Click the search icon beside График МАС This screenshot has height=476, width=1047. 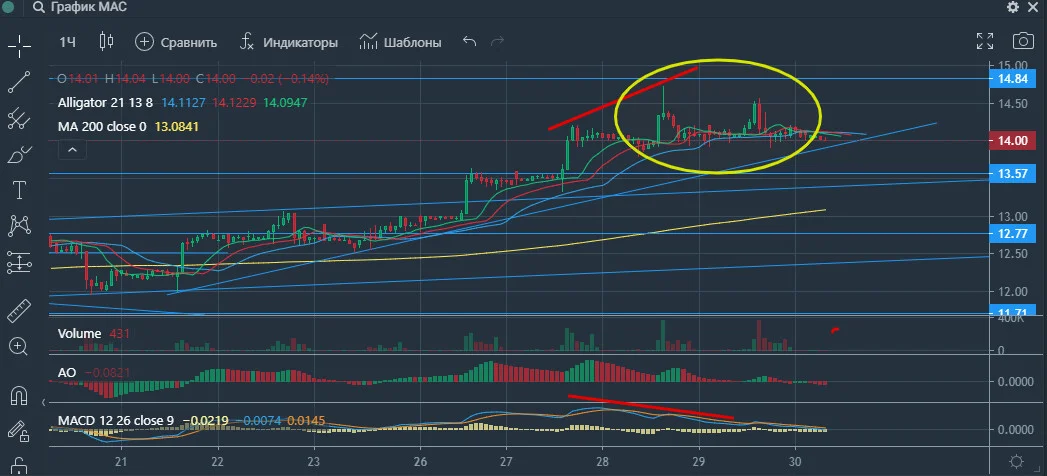click(39, 7)
